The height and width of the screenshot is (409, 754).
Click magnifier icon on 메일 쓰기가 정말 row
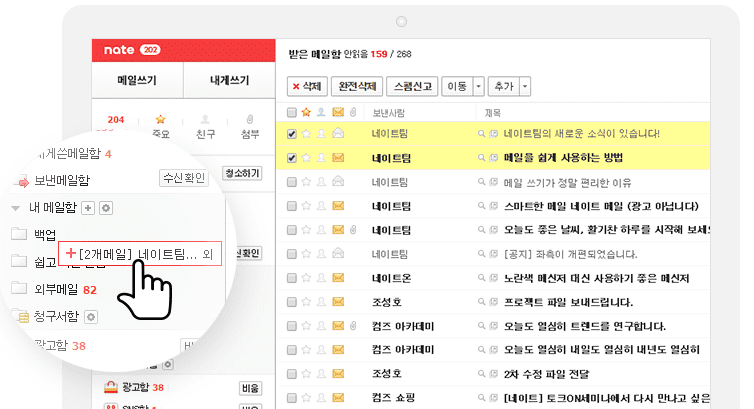pos(481,182)
